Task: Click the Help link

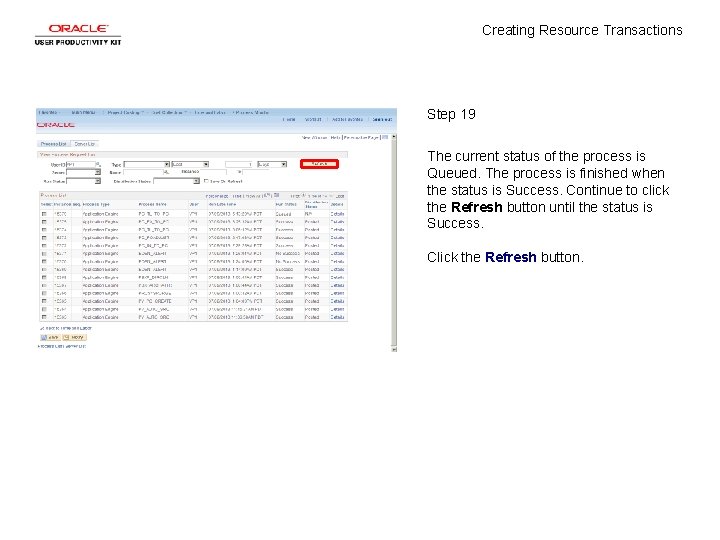Action: pyautogui.click(x=335, y=137)
